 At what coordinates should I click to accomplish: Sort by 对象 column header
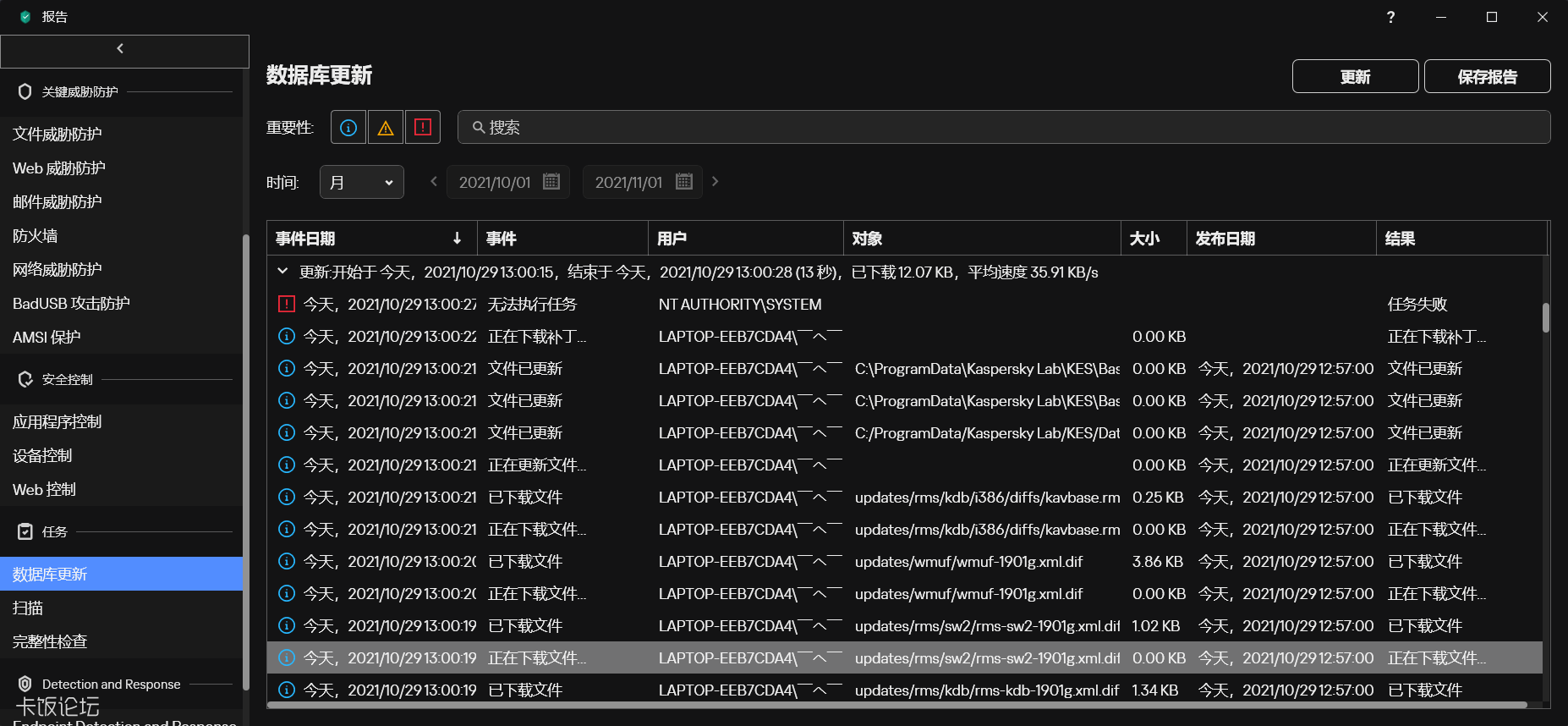click(x=982, y=239)
